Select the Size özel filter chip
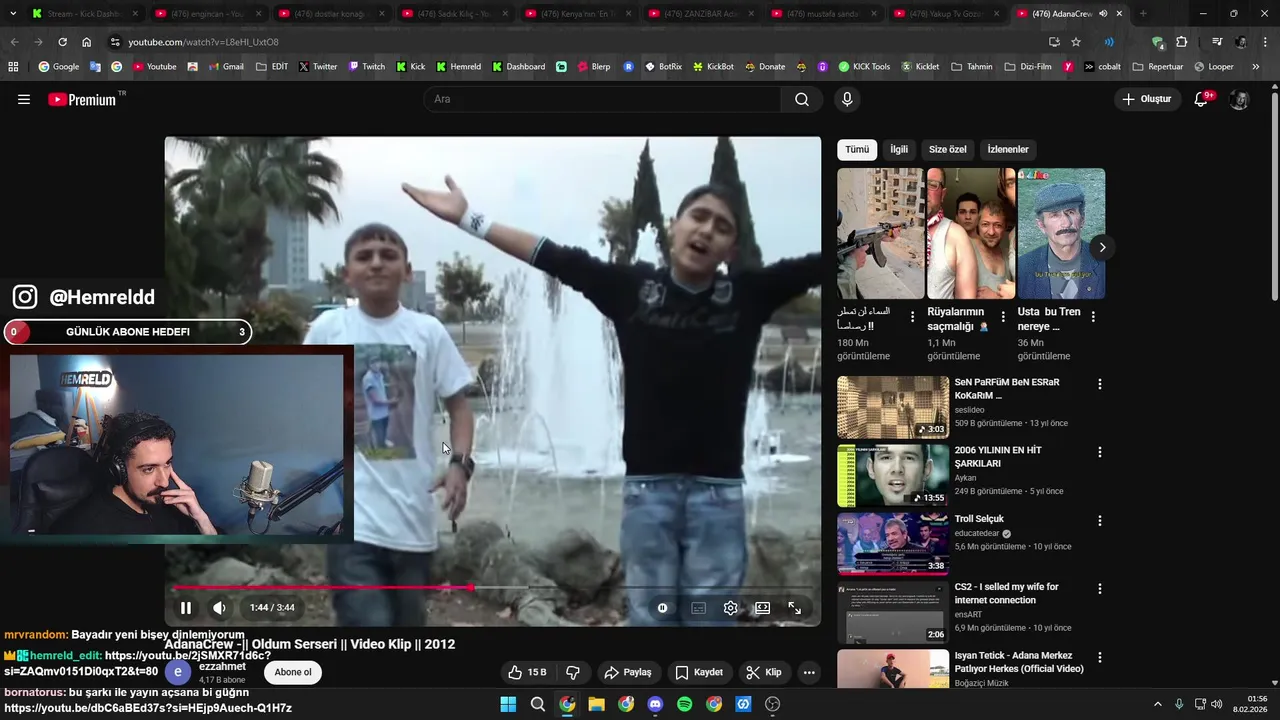 click(948, 149)
